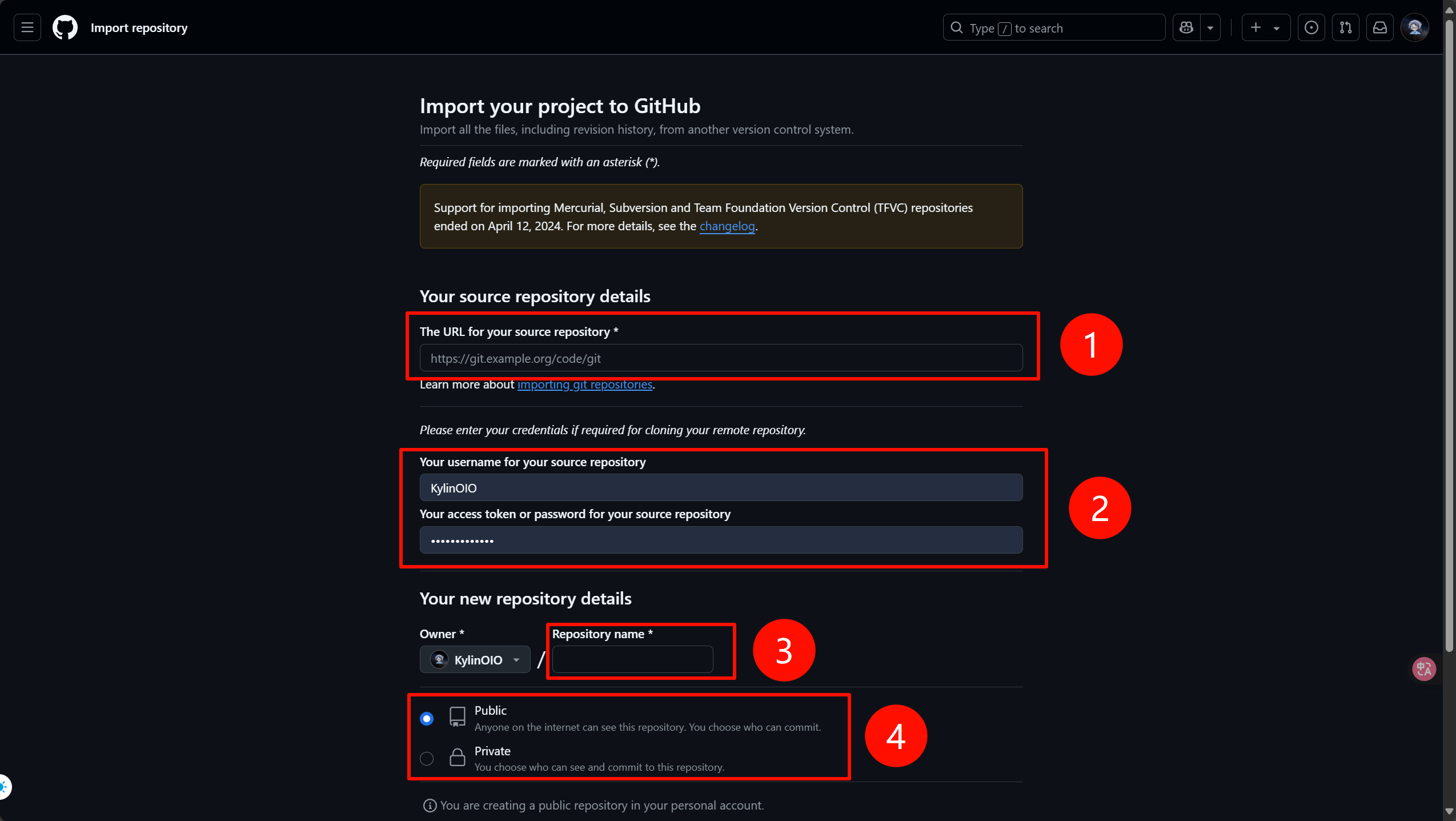
Task: Click the GitHub logo homepage icon
Action: (65, 27)
